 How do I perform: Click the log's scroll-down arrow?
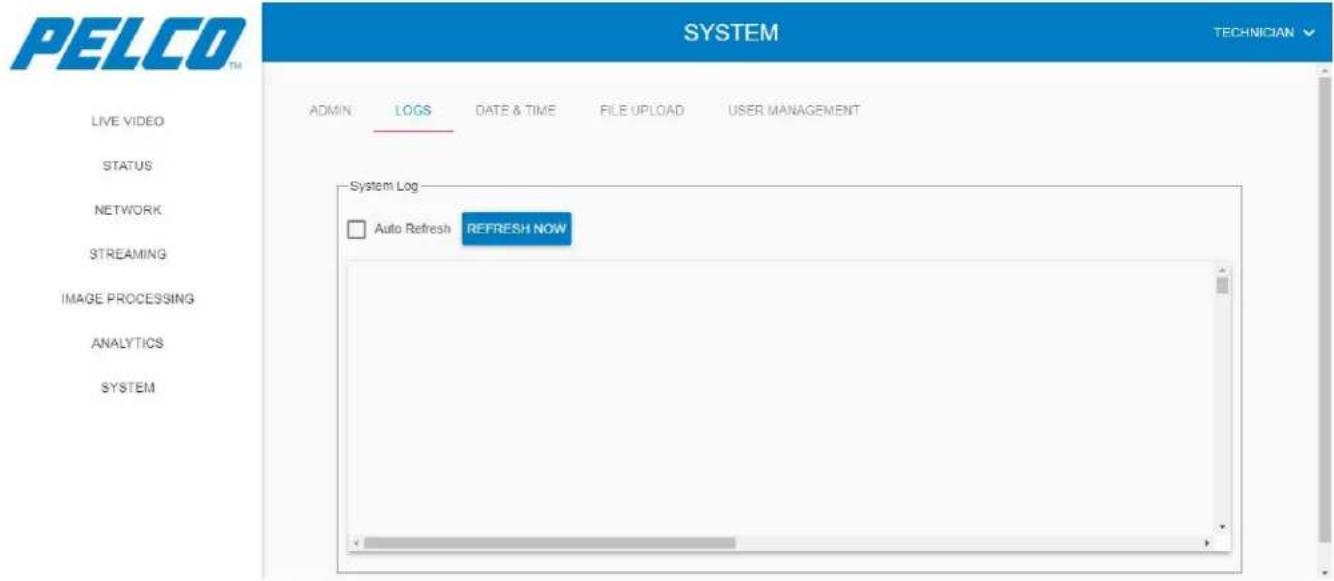point(1222,527)
